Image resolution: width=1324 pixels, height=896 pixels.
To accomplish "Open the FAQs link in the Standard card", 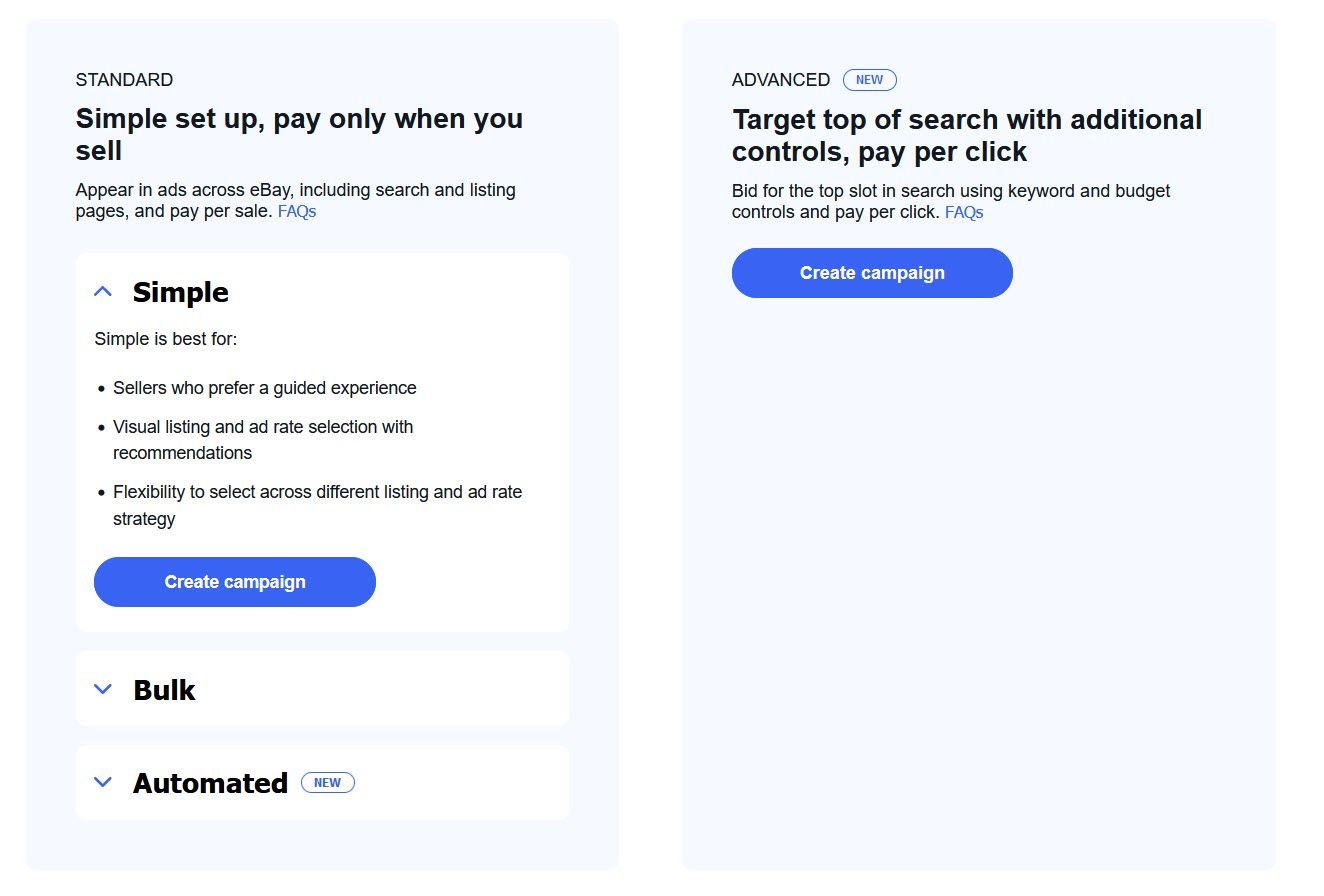I will pos(297,211).
